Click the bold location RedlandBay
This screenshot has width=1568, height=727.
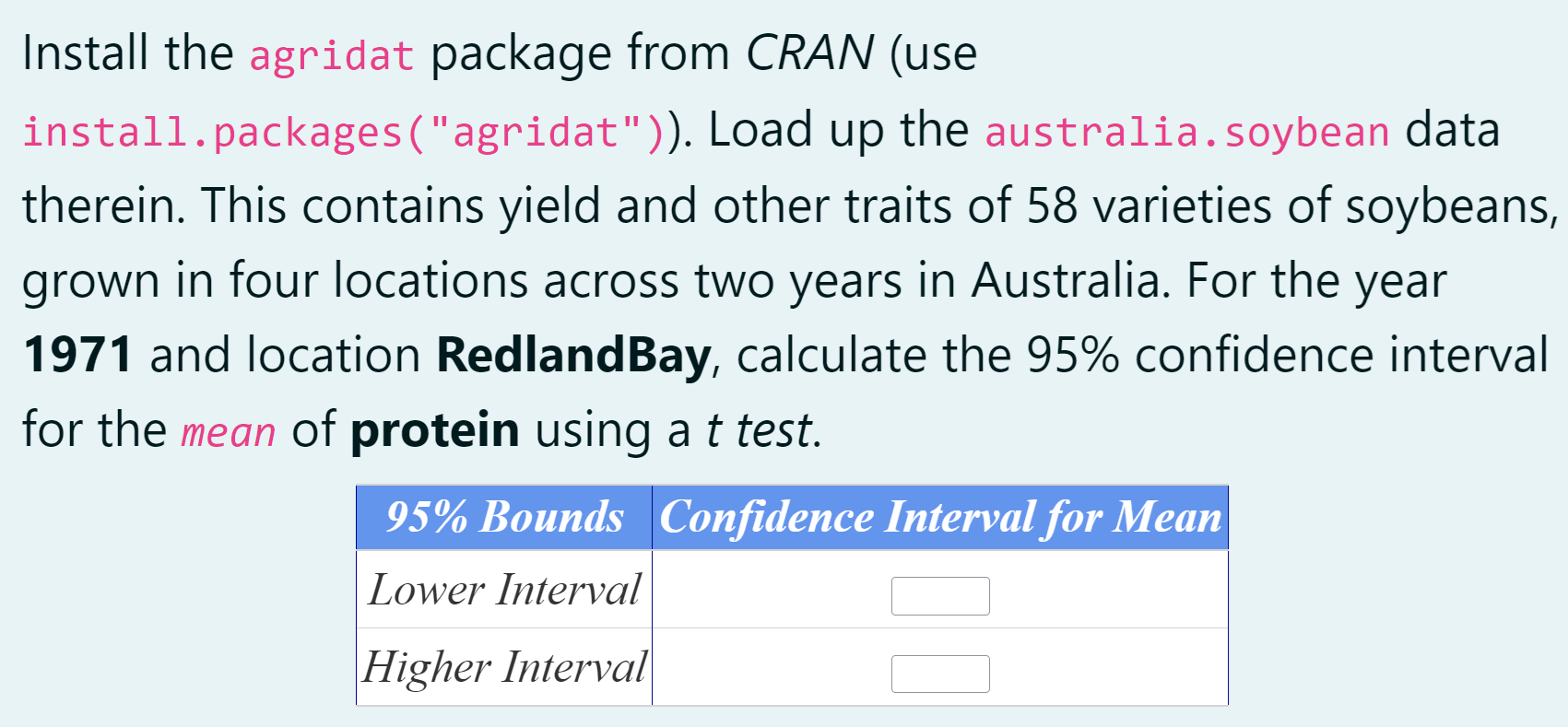click(573, 356)
